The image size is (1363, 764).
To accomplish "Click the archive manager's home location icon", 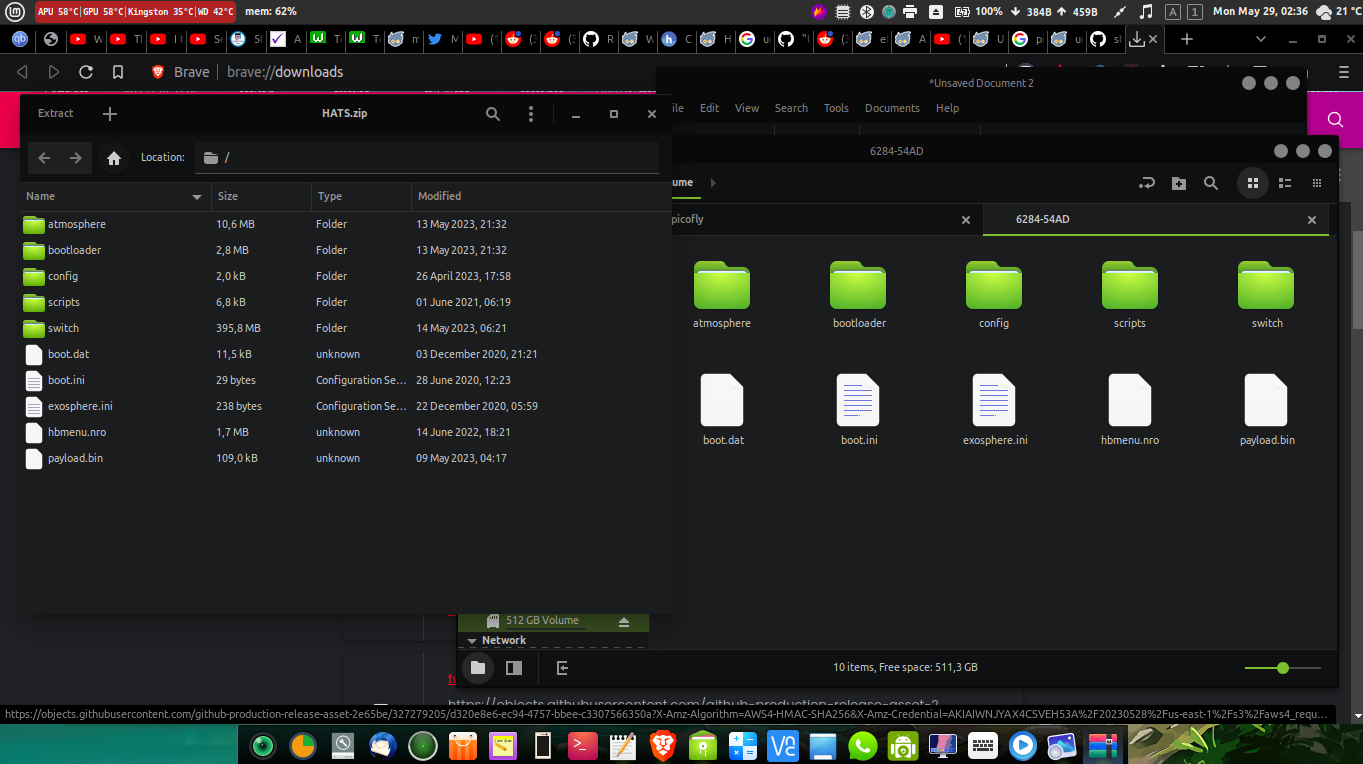I will (114, 158).
